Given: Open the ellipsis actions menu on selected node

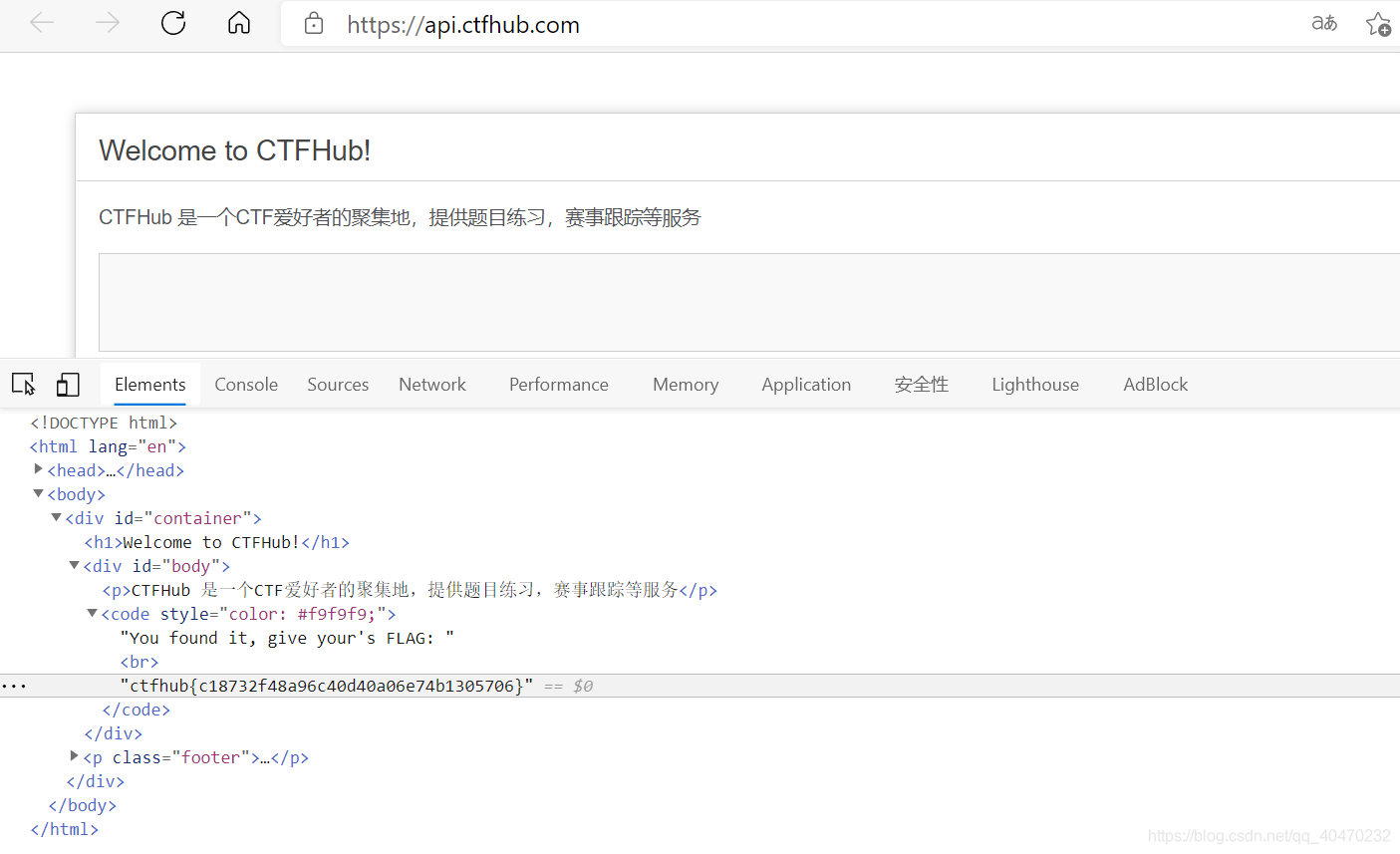Looking at the screenshot, I should [14, 686].
